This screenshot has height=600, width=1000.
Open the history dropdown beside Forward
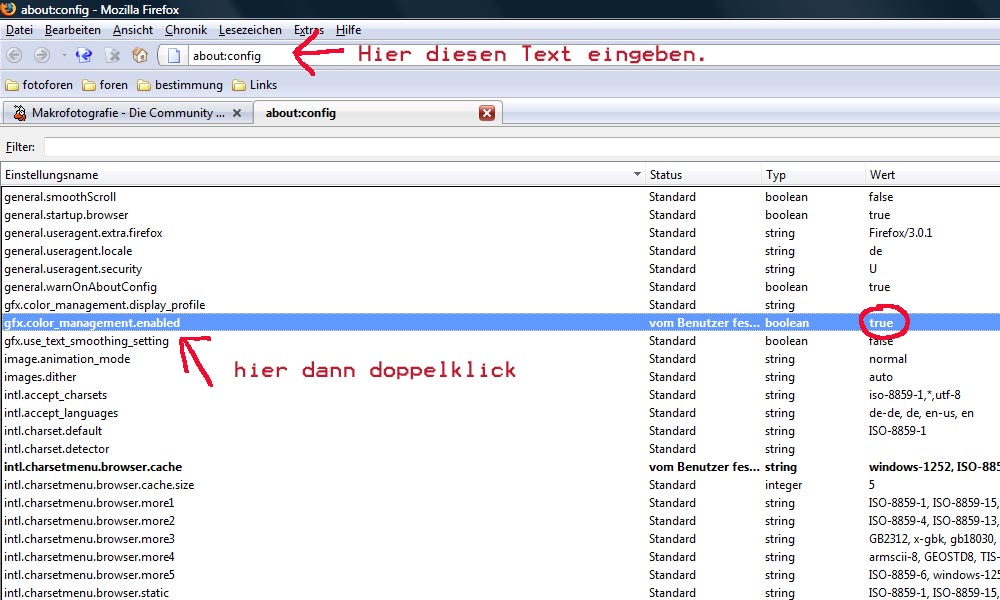pyautogui.click(x=64, y=55)
